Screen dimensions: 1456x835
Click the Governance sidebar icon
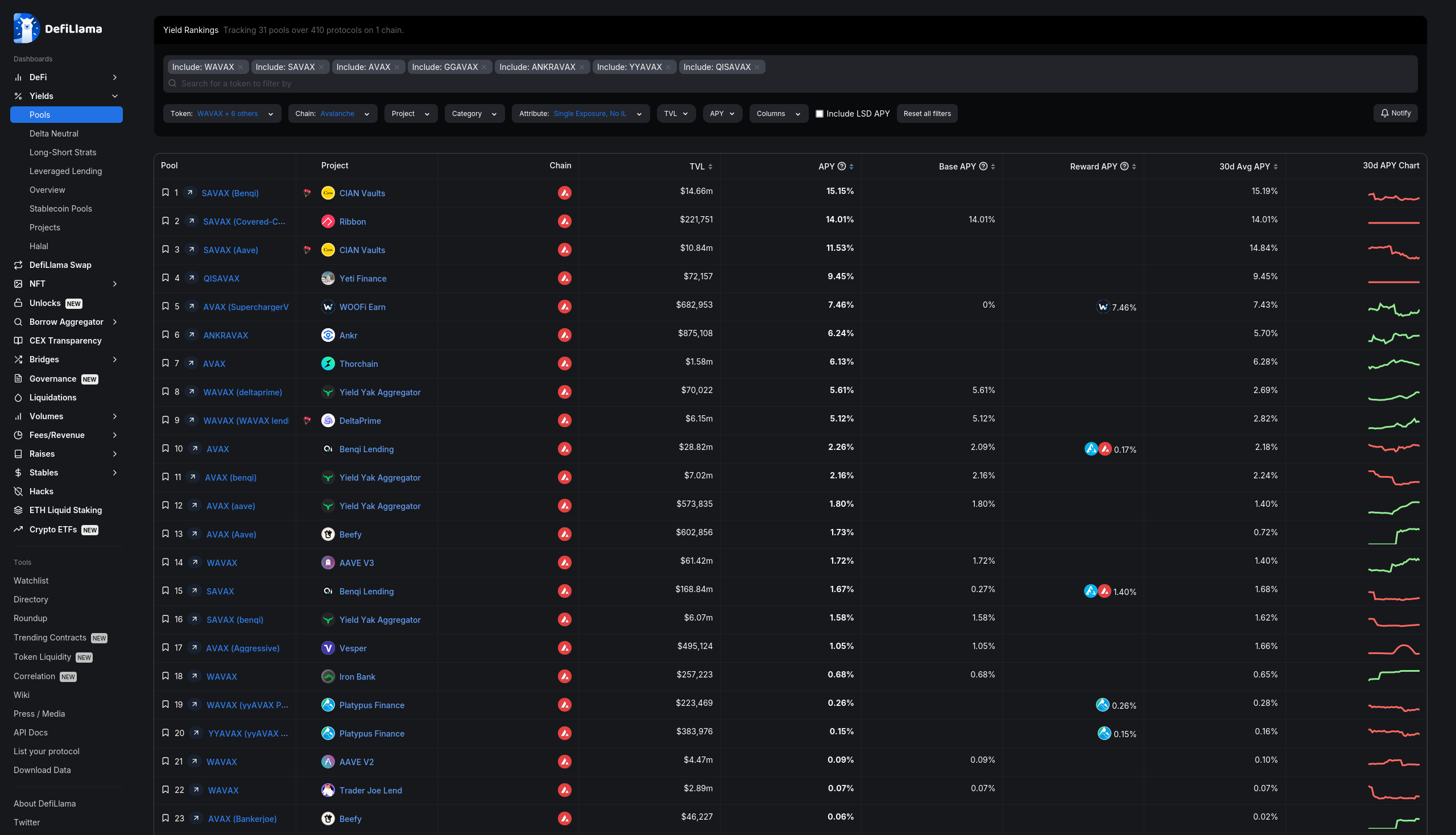pos(18,379)
